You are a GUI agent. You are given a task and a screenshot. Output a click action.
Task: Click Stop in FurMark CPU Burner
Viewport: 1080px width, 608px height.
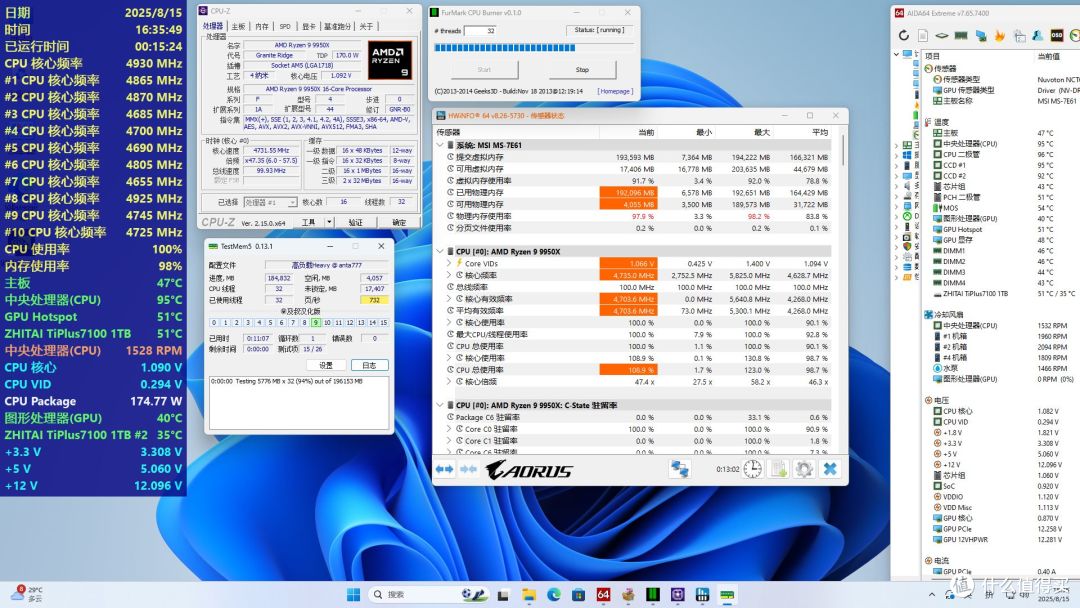tap(582, 70)
